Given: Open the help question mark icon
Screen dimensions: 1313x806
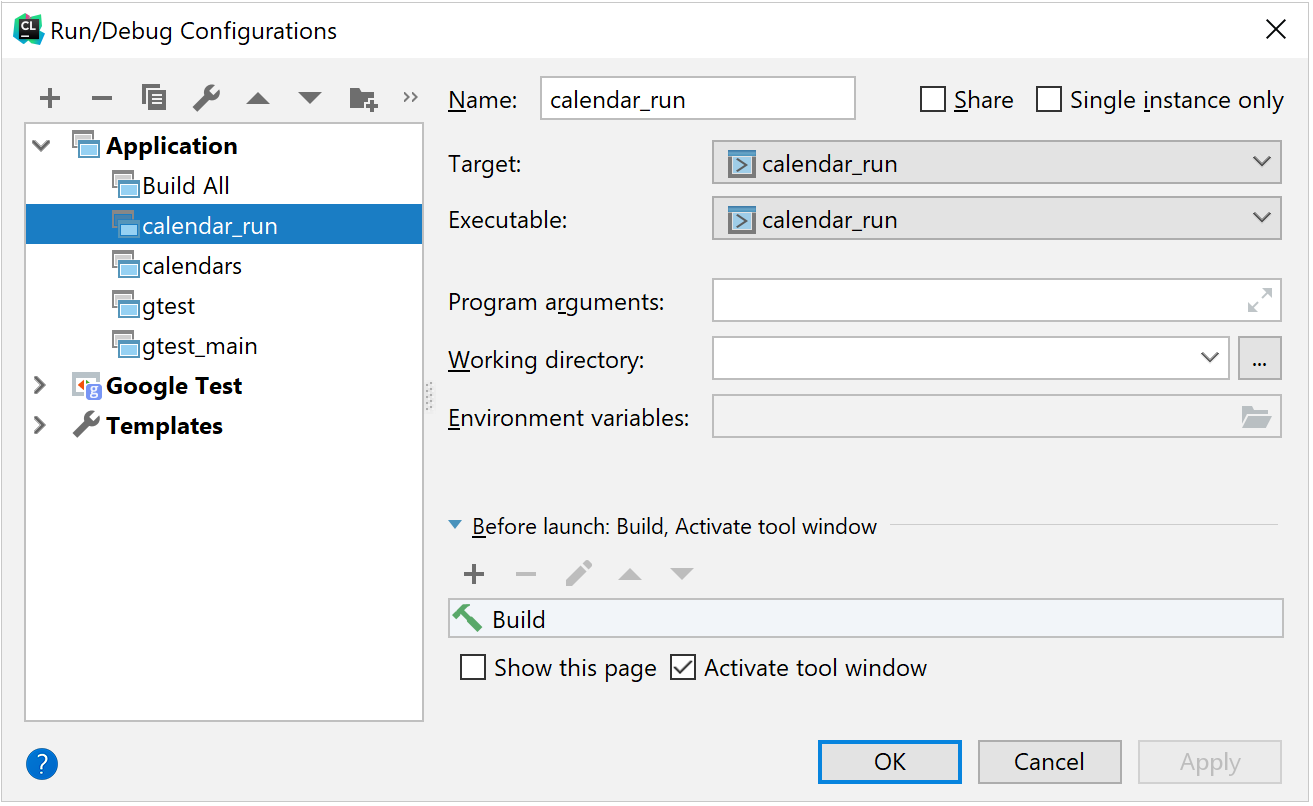Looking at the screenshot, I should 42,764.
